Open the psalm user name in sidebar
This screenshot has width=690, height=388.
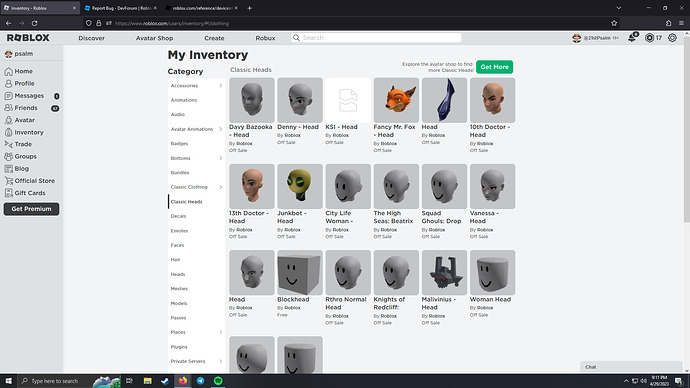point(24,54)
